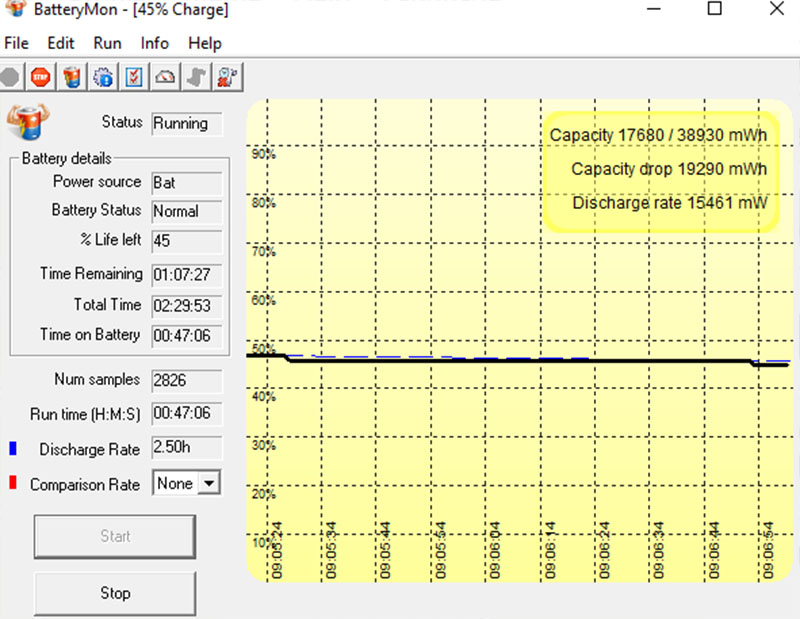Click the Time Remaining field 01:07:27

click(x=187, y=275)
